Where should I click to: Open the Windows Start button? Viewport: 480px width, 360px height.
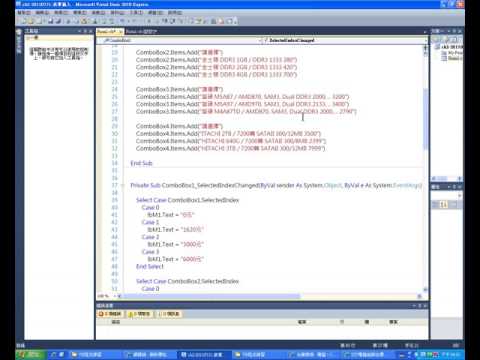(30, 354)
